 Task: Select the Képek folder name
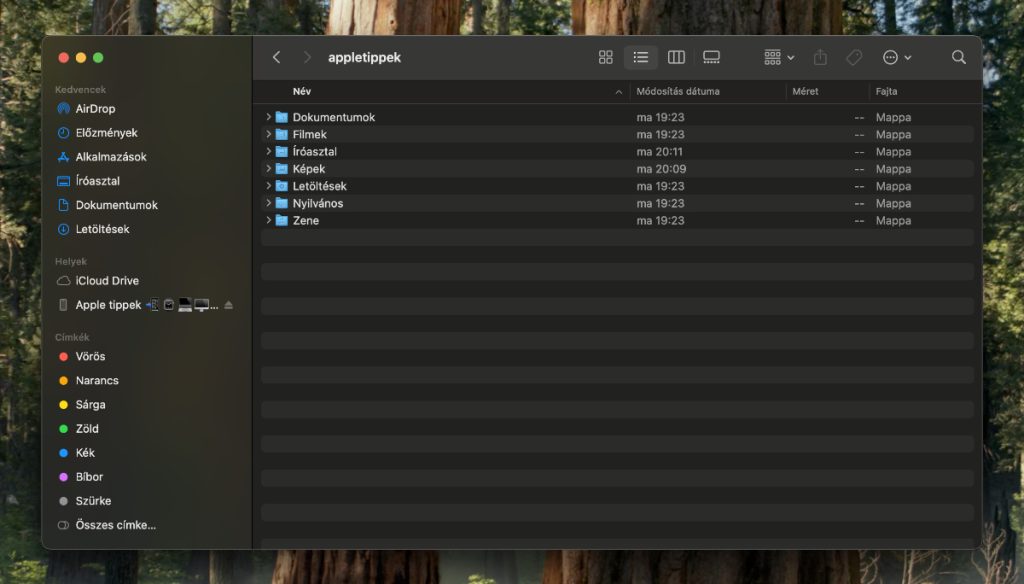[x=309, y=169]
